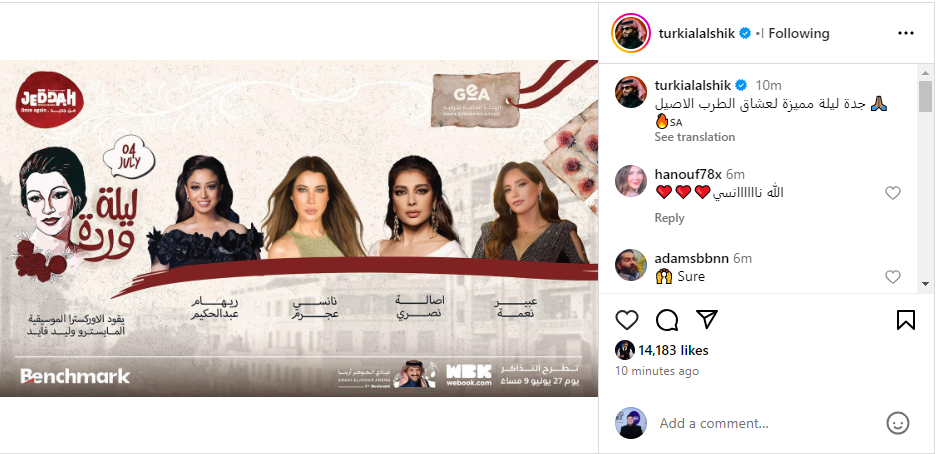Image resolution: width=936 pixels, height=454 pixels.
Task: Open the concert poster image
Action: [299, 228]
